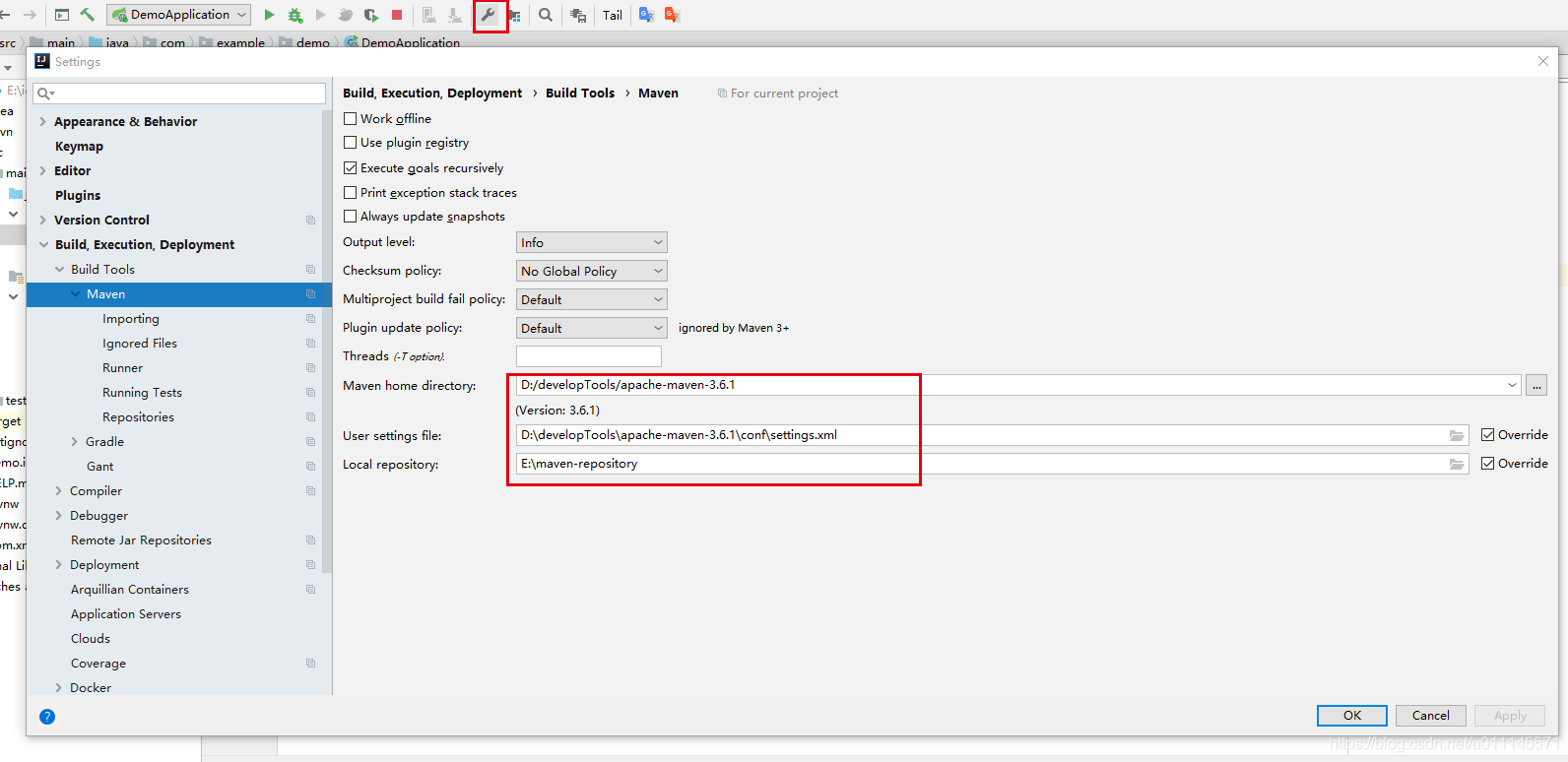
Task: Click project-level icon beside Importing
Action: tap(310, 319)
